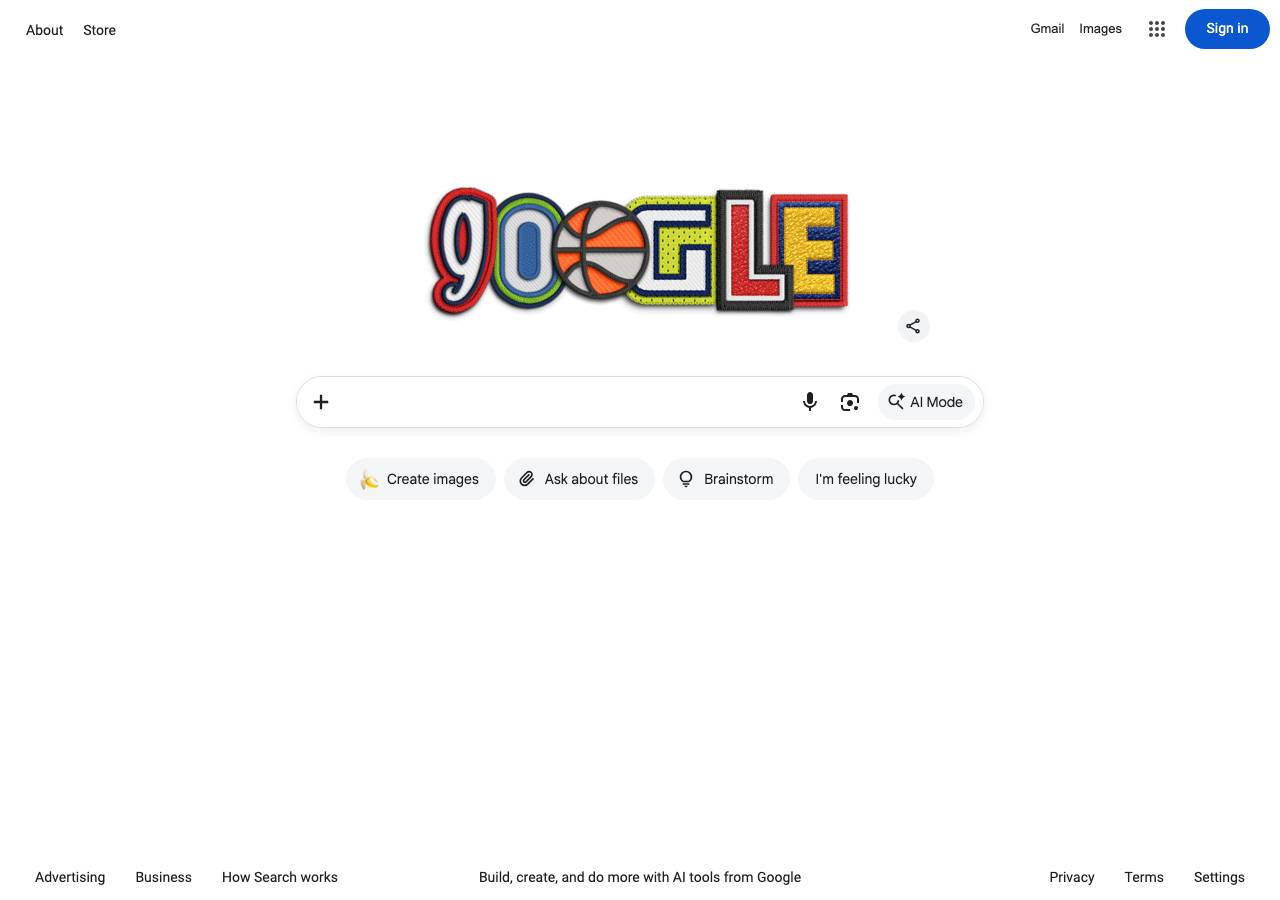Visit the Google Store link

[x=99, y=30]
